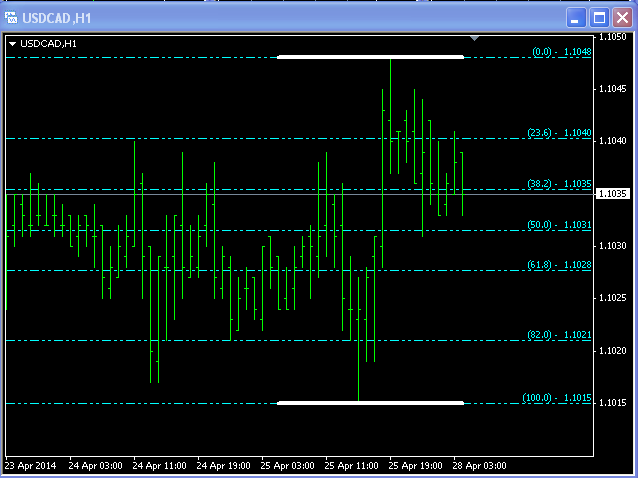Click the 1.1030 price scale value

612,246
